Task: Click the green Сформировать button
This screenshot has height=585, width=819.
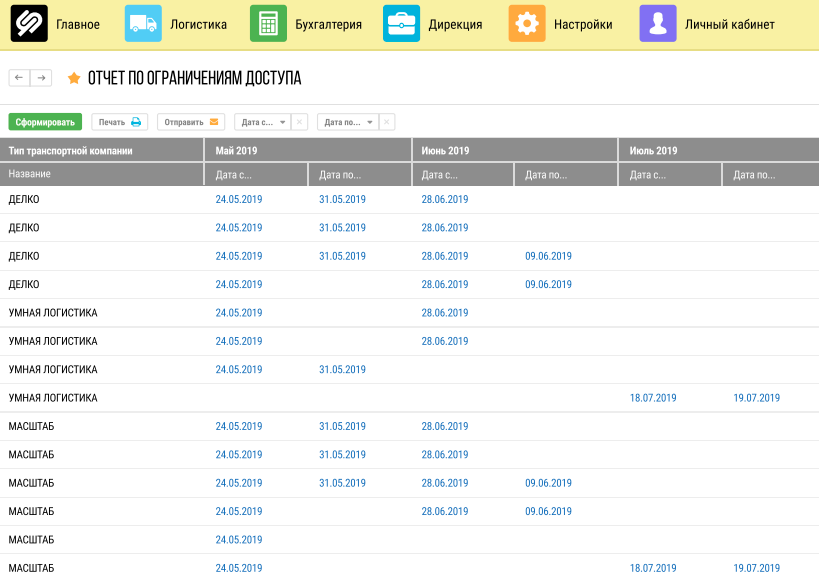Action: pyautogui.click(x=45, y=122)
